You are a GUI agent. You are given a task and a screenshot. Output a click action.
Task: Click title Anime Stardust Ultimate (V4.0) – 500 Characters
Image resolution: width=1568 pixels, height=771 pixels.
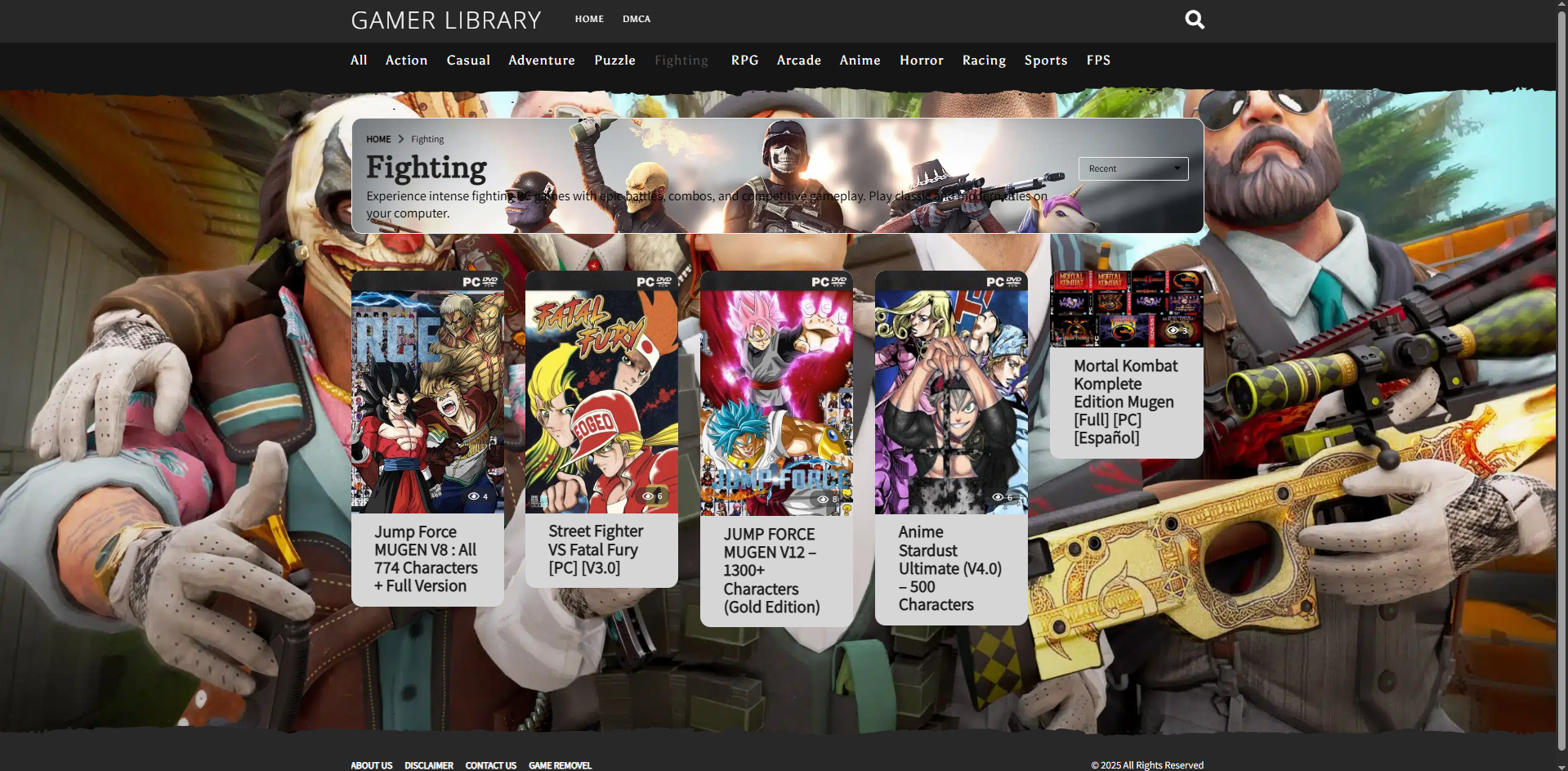[x=950, y=568]
